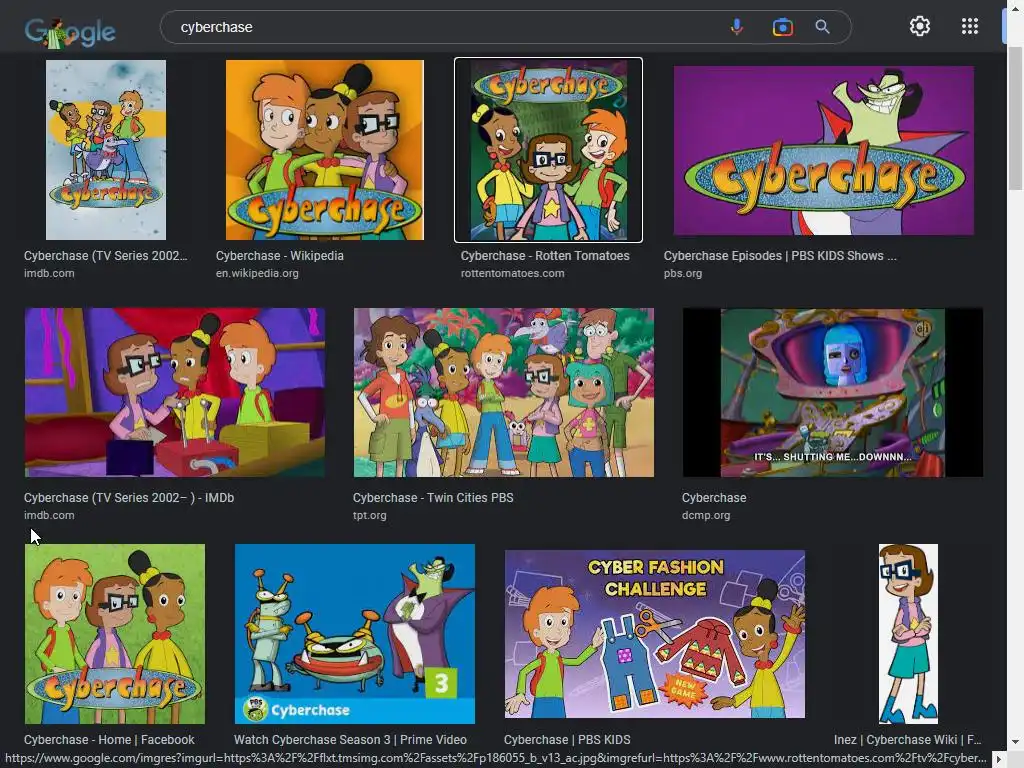Open the Wikipedia Cyberchase image
The image size is (1024, 768).
[x=325, y=150]
